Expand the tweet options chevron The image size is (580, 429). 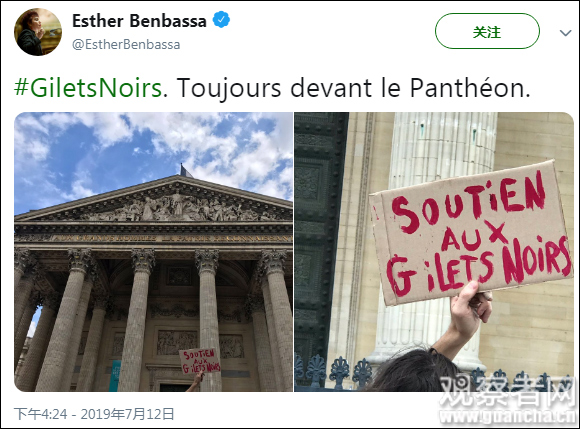pos(566,33)
